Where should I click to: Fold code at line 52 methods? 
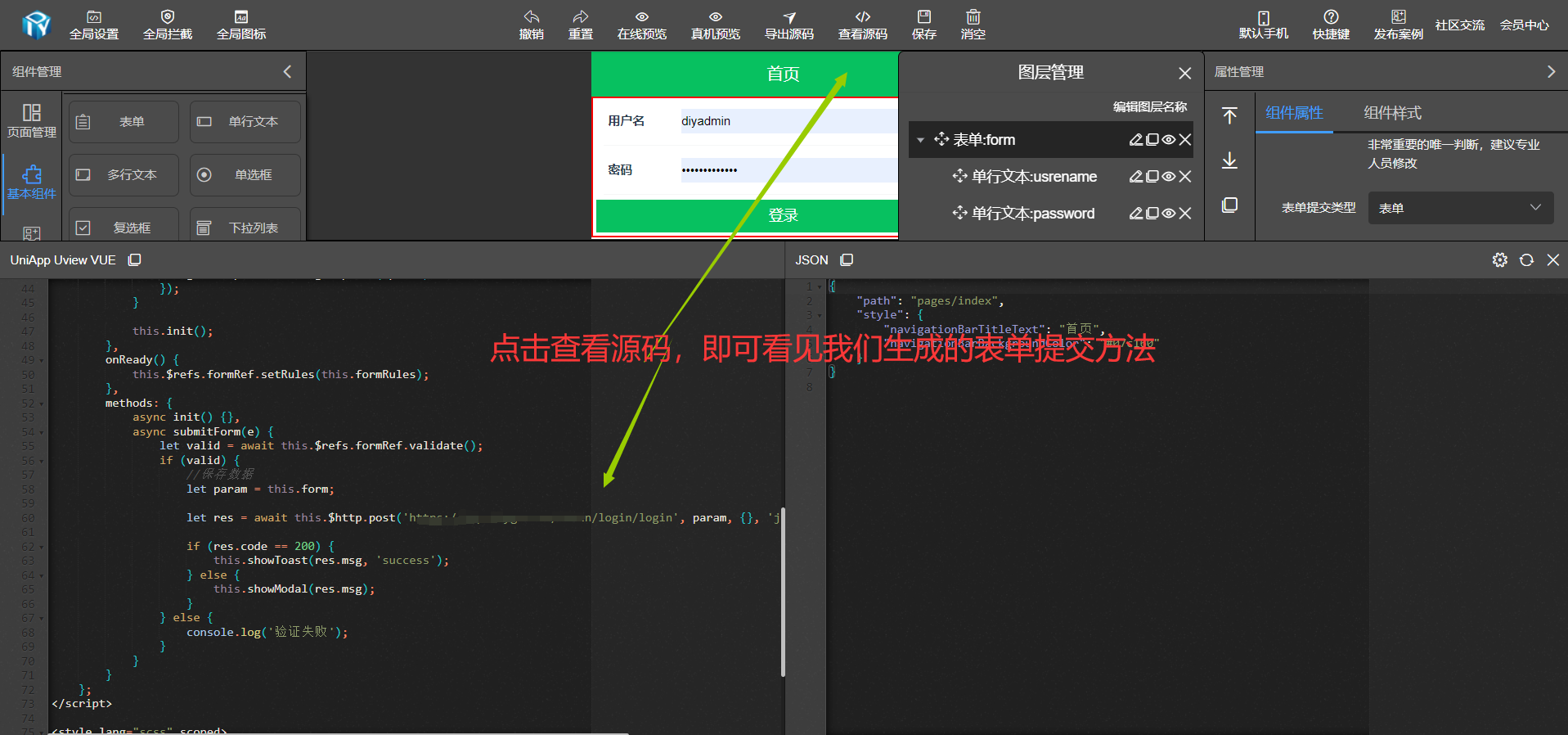42,404
